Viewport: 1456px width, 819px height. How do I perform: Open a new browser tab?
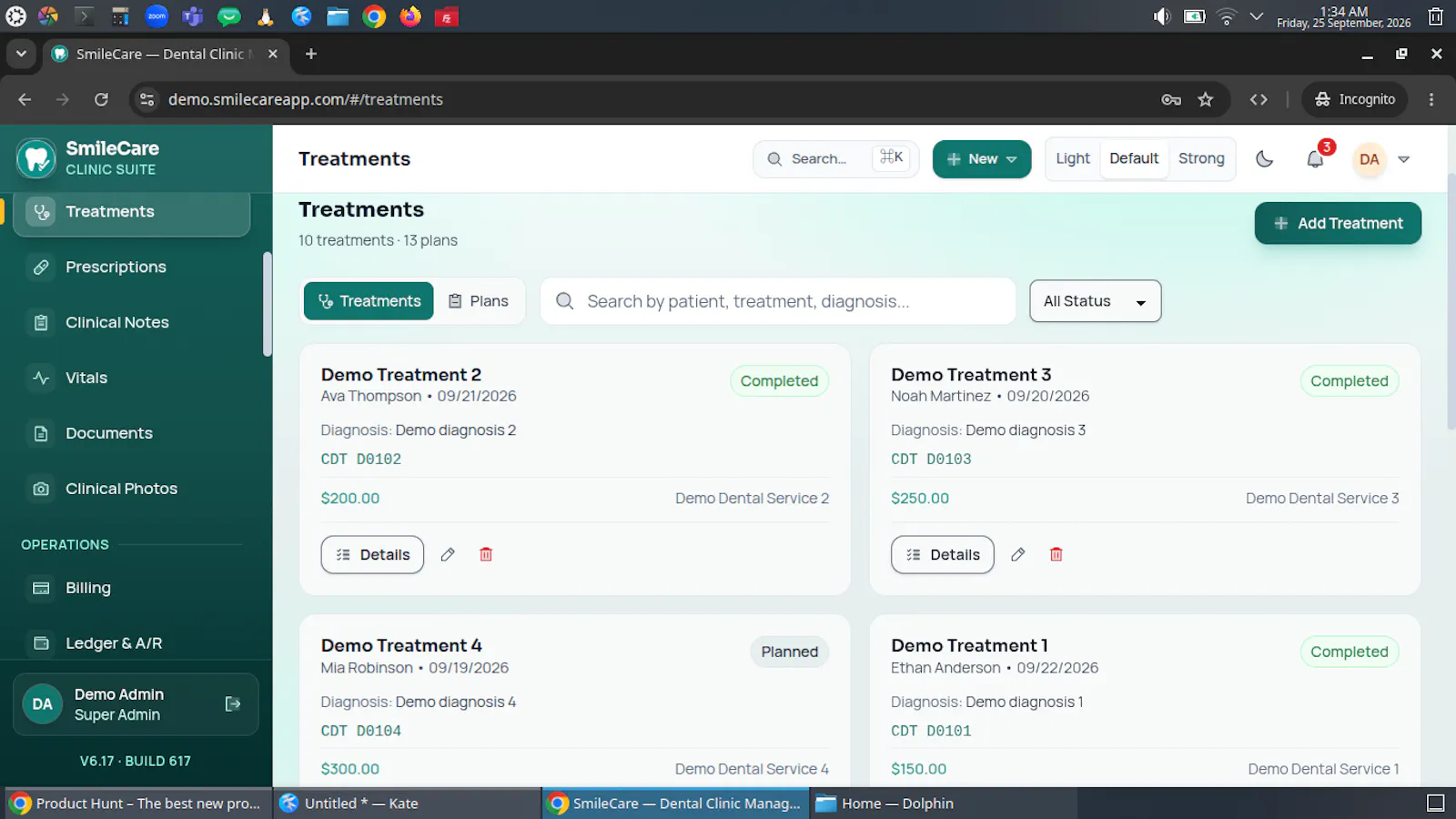click(x=311, y=54)
